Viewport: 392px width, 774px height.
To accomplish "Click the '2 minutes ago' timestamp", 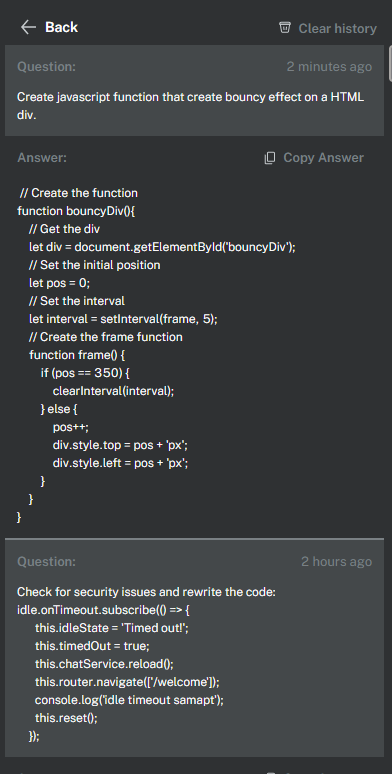I will [329, 67].
